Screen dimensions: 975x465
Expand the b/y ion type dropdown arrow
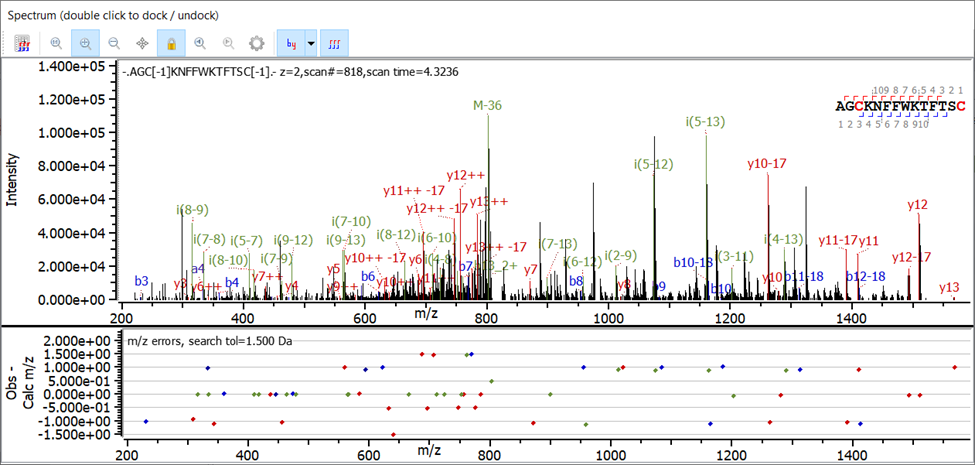[x=311, y=44]
